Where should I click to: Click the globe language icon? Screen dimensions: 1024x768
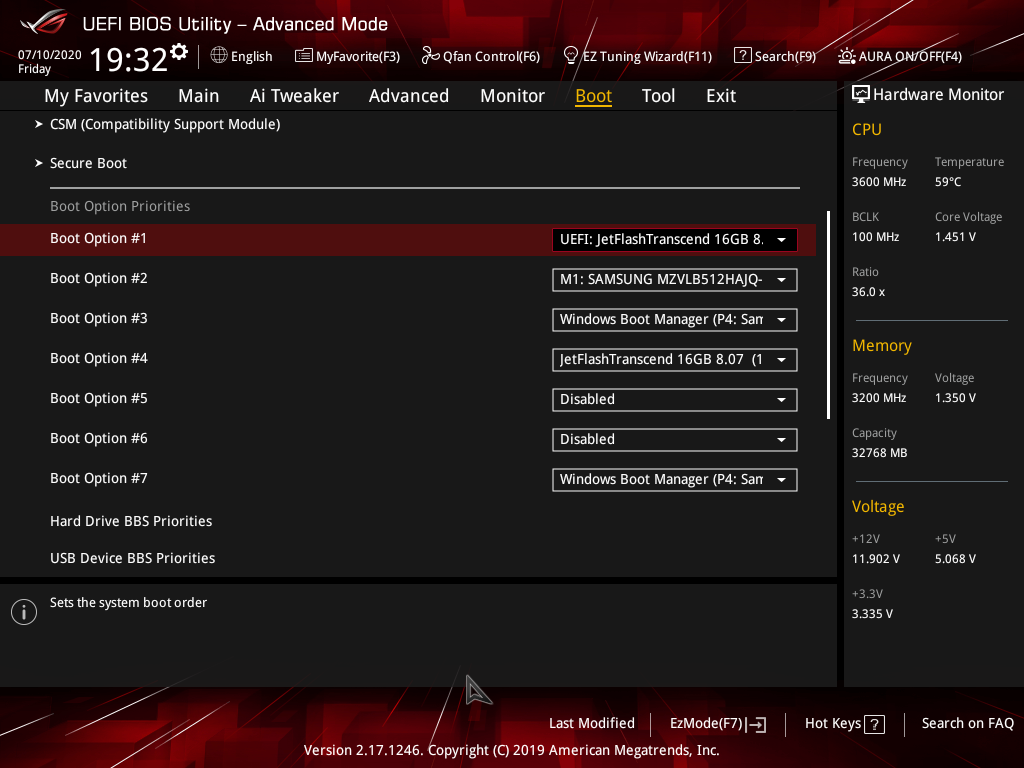[219, 56]
